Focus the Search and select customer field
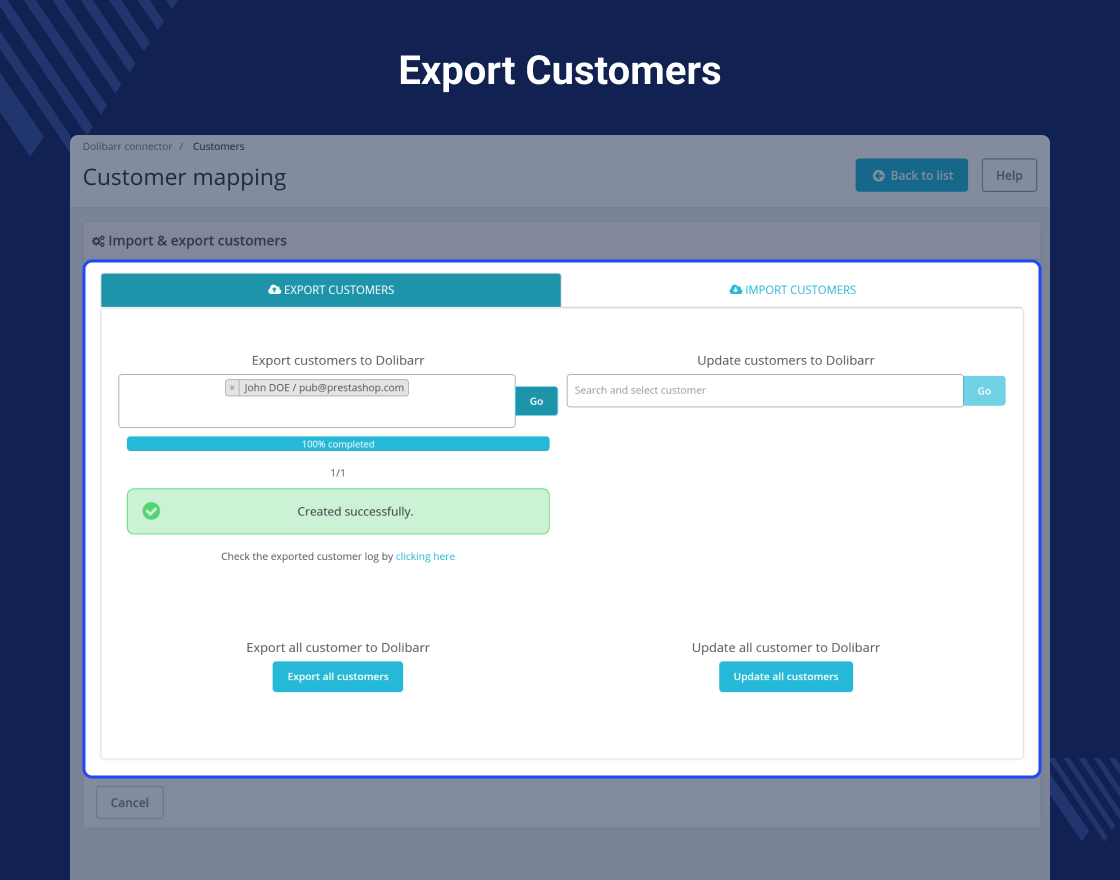 765,391
